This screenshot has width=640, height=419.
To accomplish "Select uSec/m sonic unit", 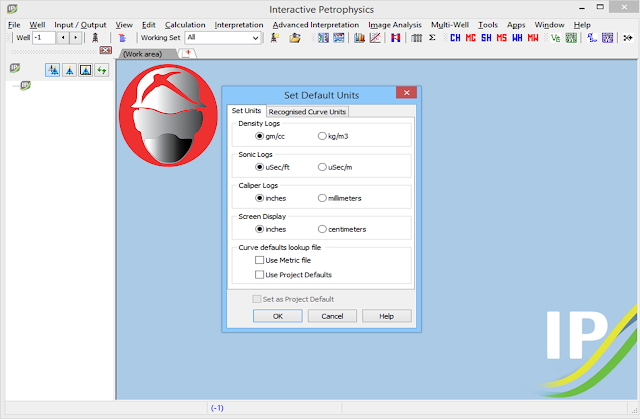I will click(x=335, y=167).
